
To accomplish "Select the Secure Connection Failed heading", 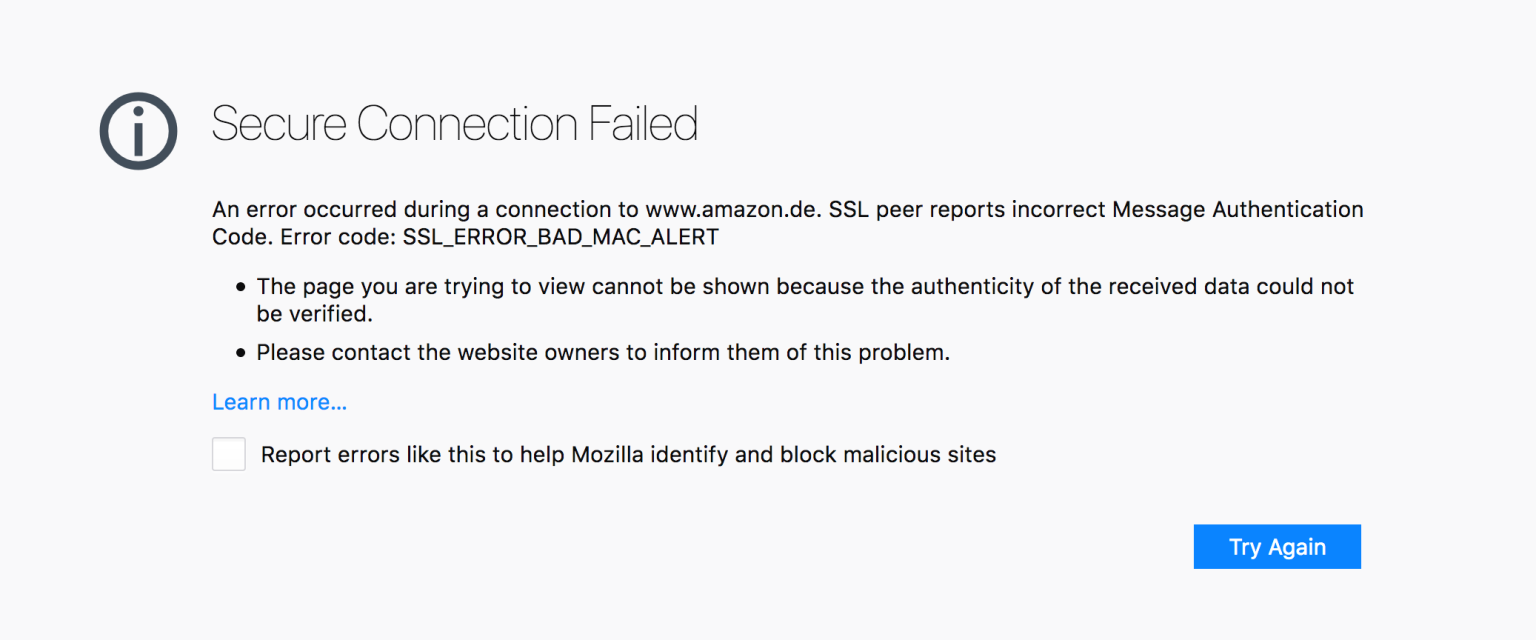I will click(454, 124).
